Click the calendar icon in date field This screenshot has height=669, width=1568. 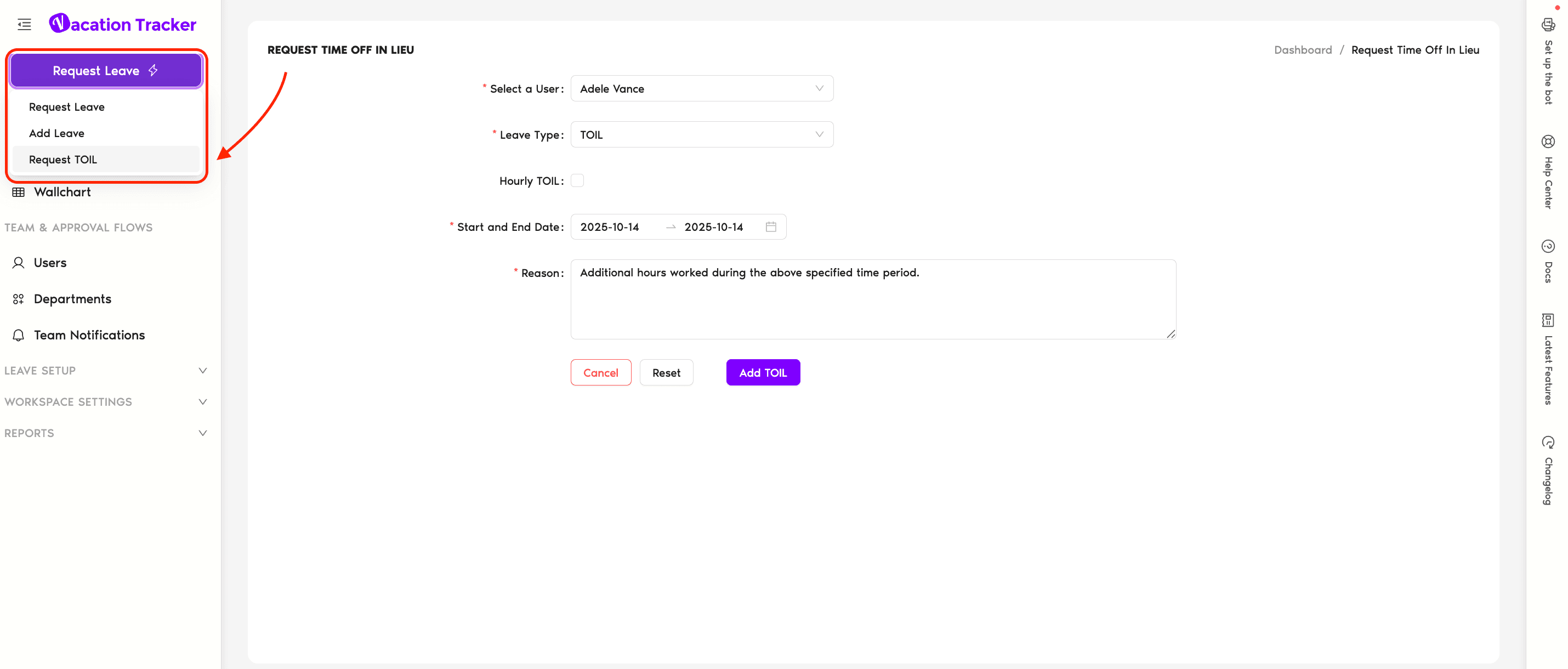[771, 227]
